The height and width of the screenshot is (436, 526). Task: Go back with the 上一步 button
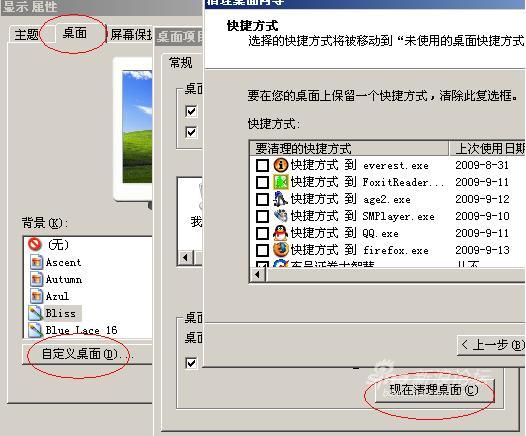(492, 345)
